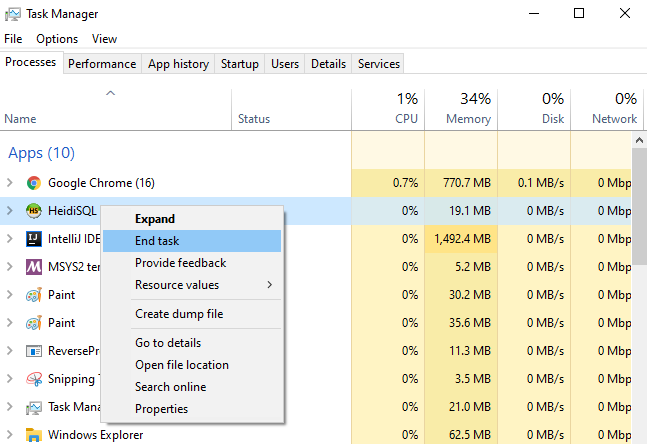This screenshot has width=647, height=444.
Task: Sort by the Memory column header
Action: pos(461,110)
